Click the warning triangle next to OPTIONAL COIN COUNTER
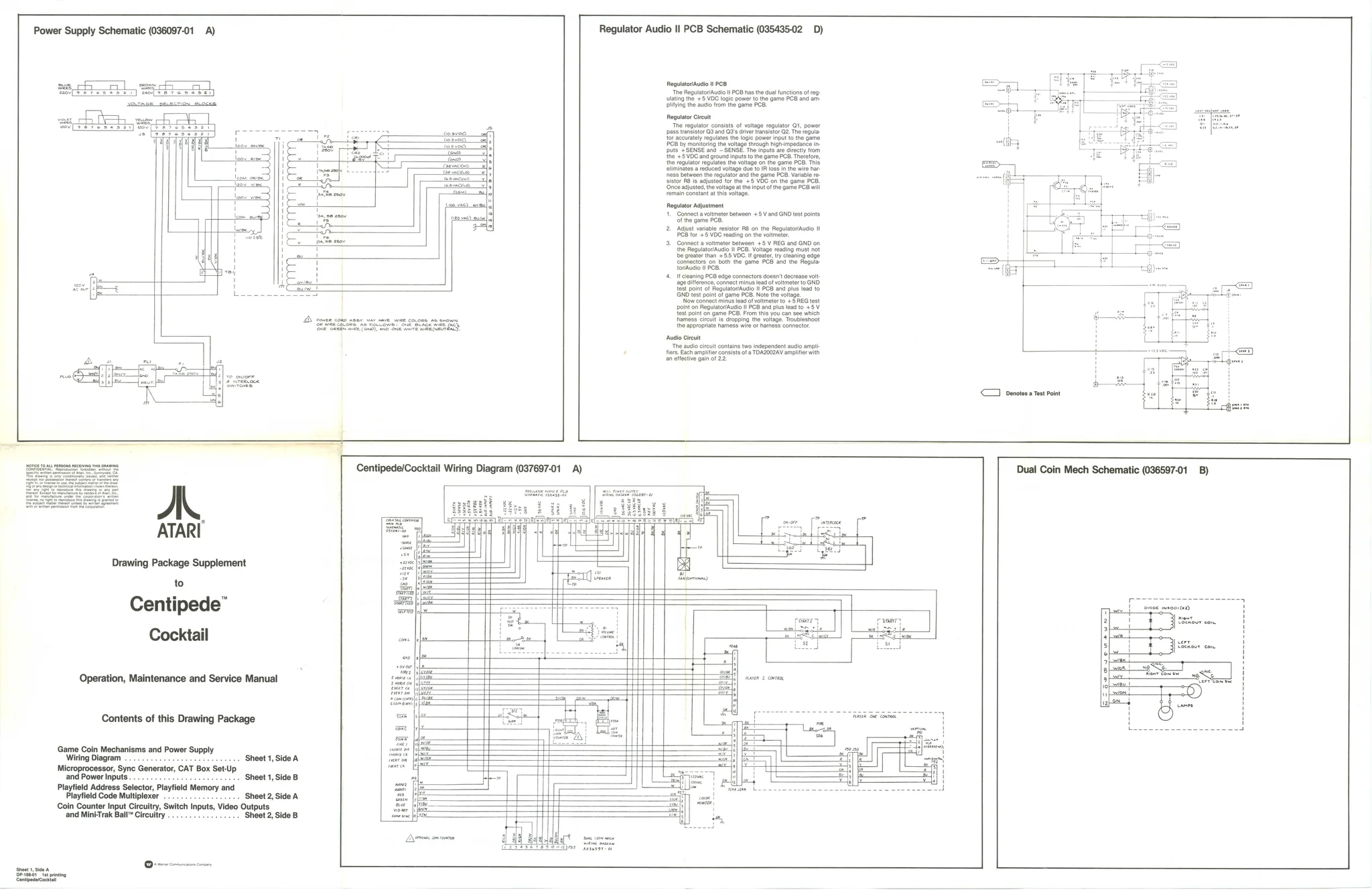Viewport: 1372px width, 890px height. pyautogui.click(x=410, y=838)
